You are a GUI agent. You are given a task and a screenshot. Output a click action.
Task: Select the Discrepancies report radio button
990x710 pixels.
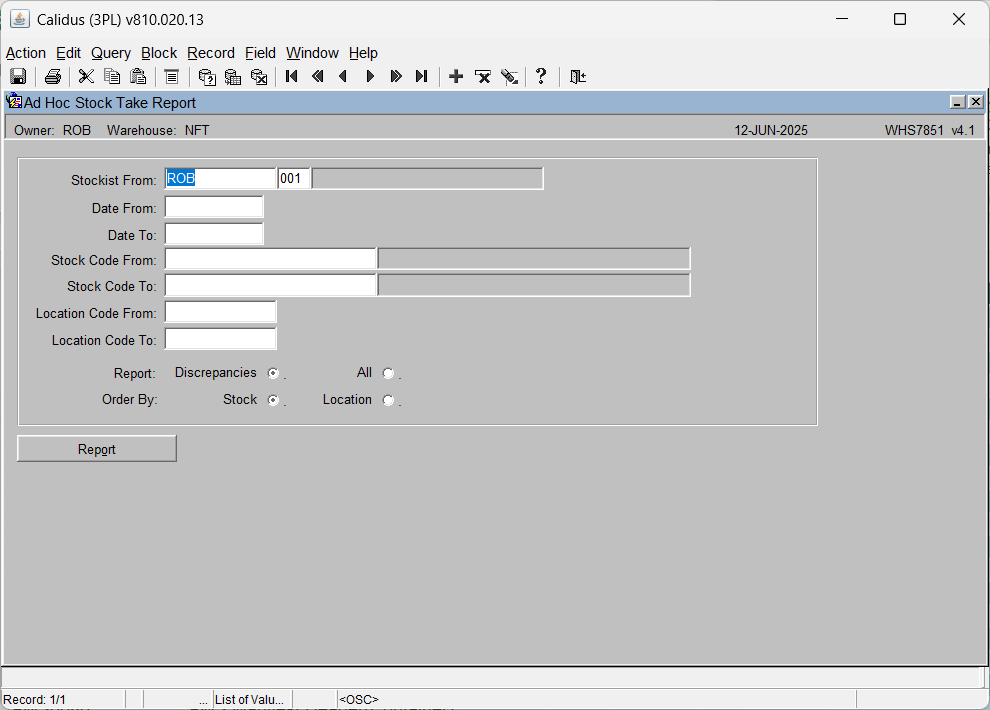point(273,373)
